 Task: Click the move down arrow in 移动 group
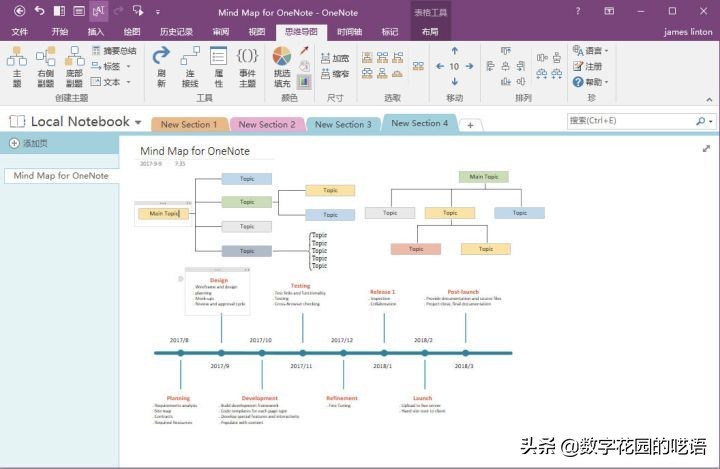pos(455,82)
